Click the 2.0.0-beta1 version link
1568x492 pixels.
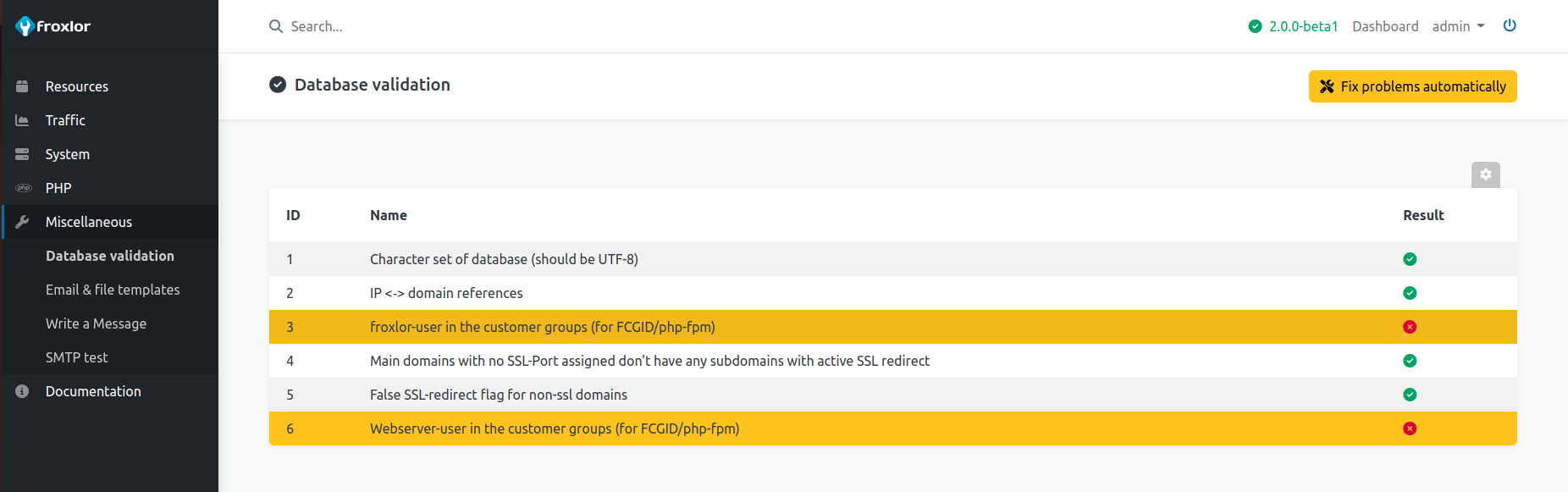pos(1303,26)
